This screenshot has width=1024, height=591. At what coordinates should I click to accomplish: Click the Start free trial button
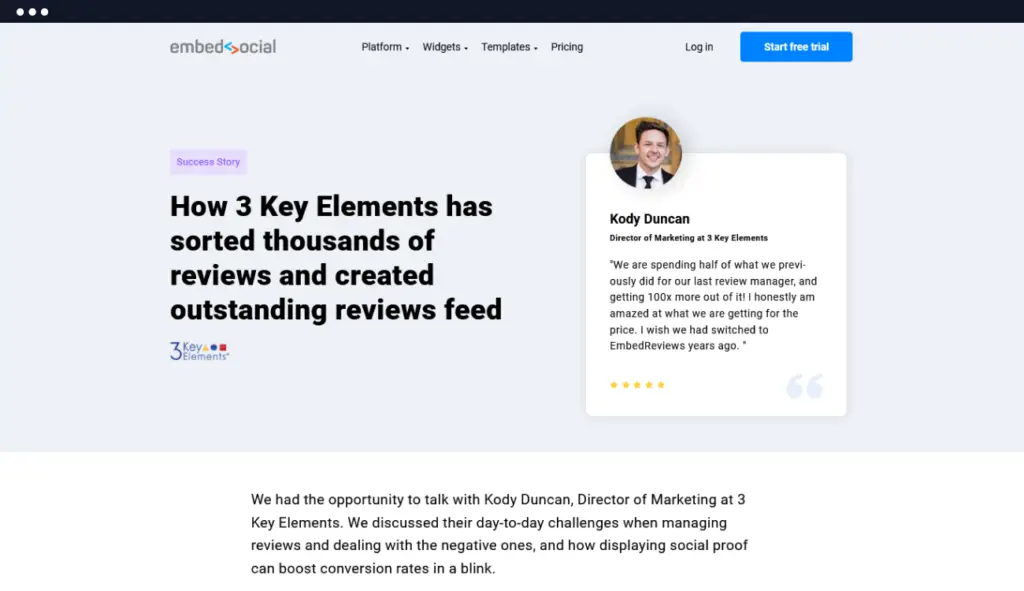(x=796, y=46)
